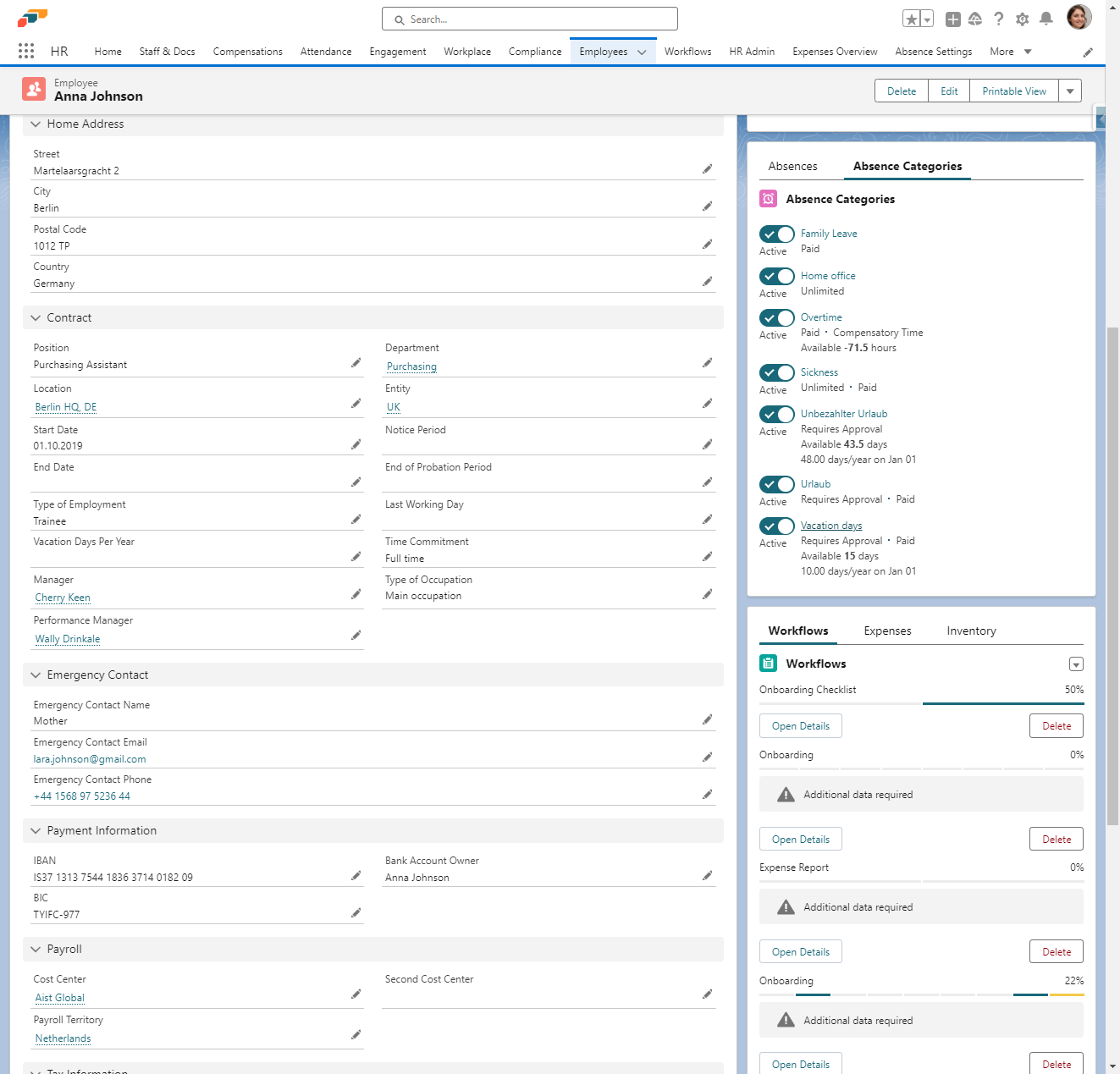Click the Edit button
The height and width of the screenshot is (1074, 1120).
coord(949,91)
